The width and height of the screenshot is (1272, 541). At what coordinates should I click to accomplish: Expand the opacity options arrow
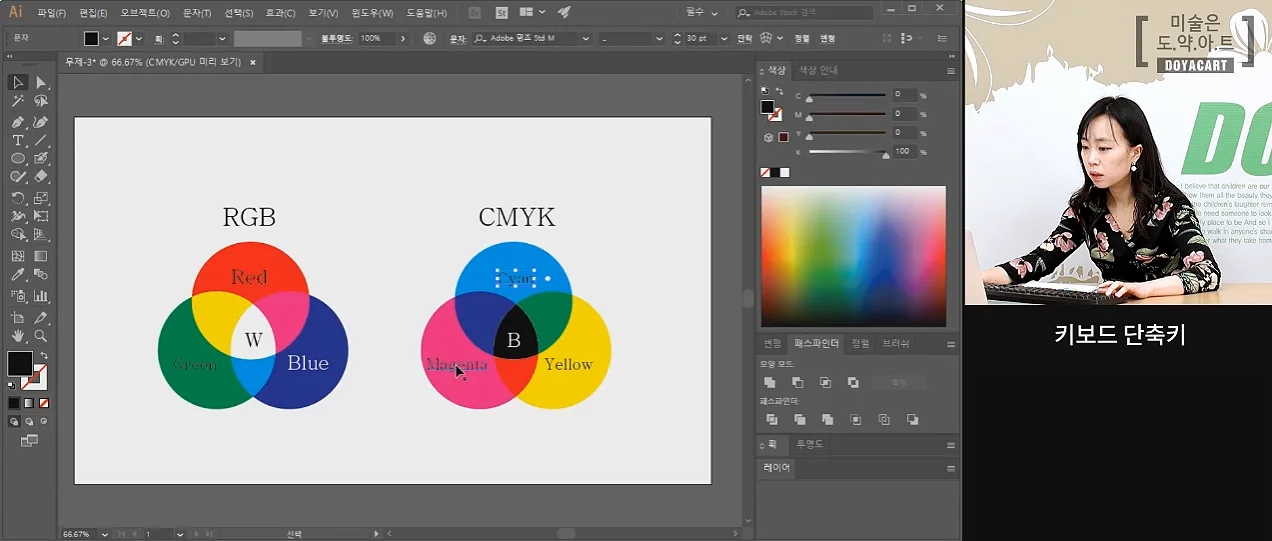pyautogui.click(x=403, y=38)
